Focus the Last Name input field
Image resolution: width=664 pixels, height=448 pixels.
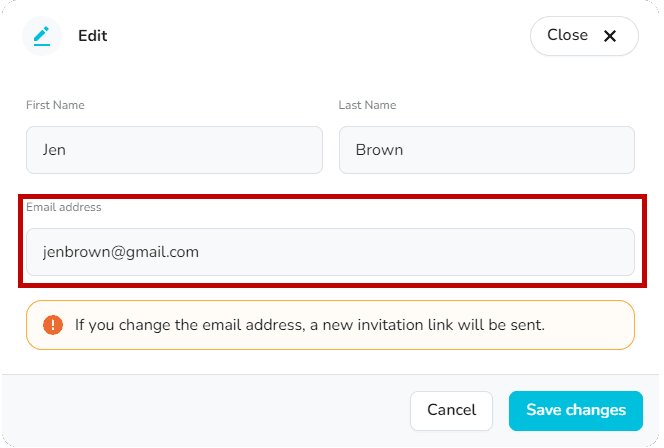pos(486,150)
